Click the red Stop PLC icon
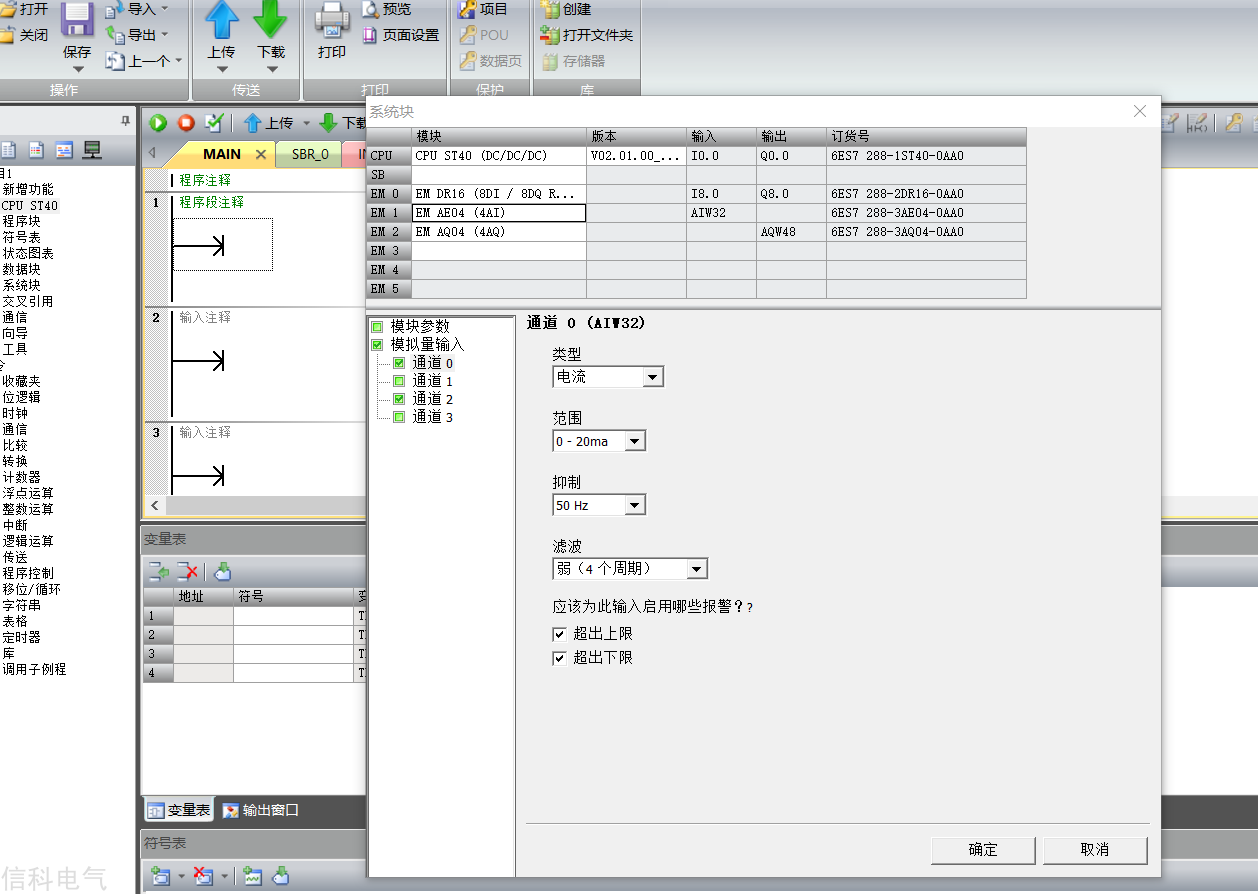 (186, 123)
